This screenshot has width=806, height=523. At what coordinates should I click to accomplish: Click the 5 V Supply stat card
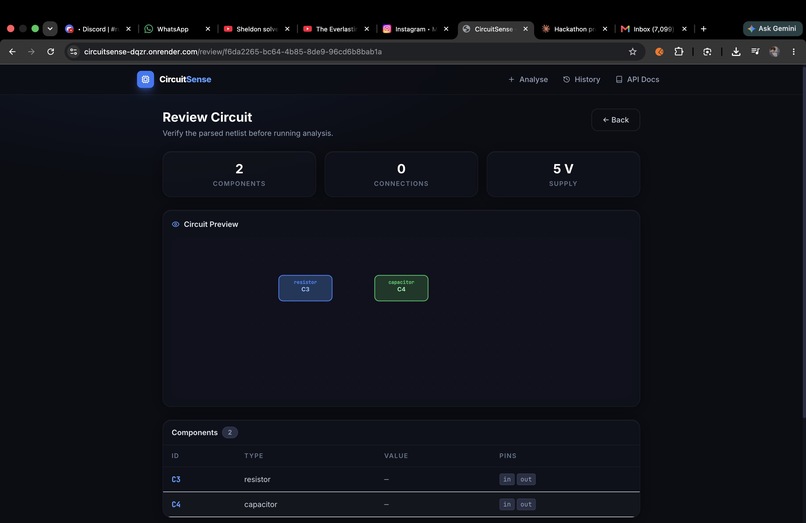563,174
